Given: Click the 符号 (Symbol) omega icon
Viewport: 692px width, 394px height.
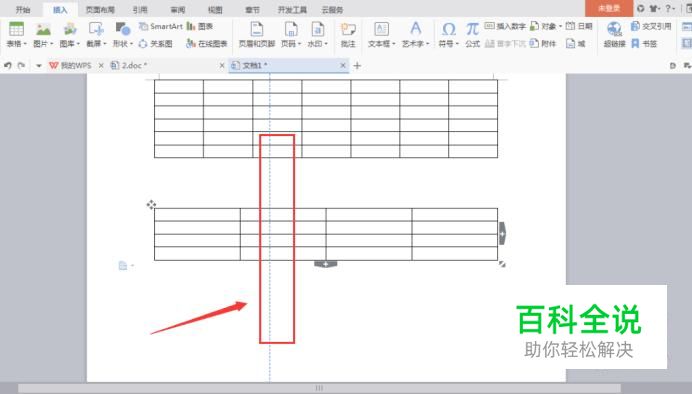Looking at the screenshot, I should click(448, 29).
